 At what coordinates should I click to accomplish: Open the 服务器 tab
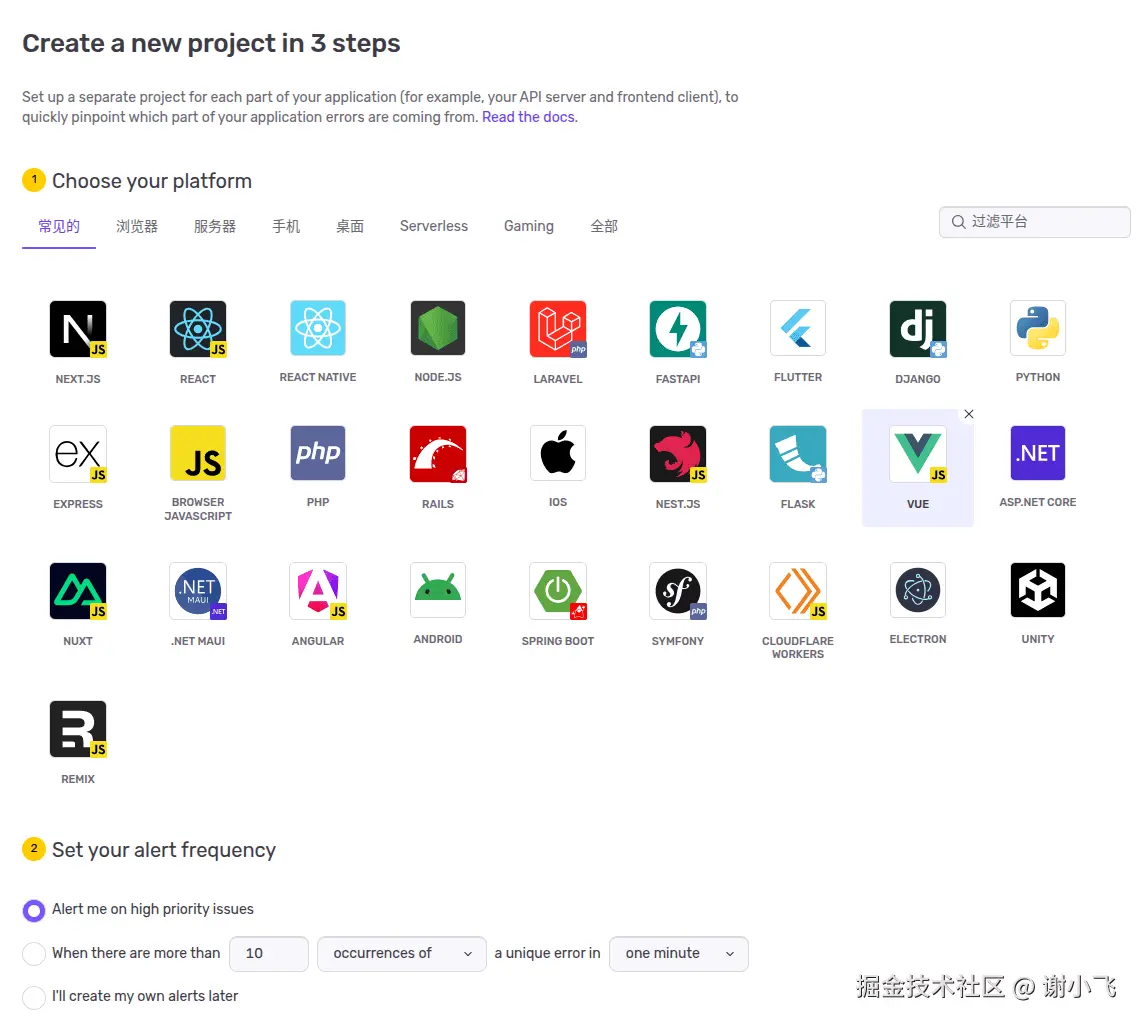pyautogui.click(x=214, y=226)
